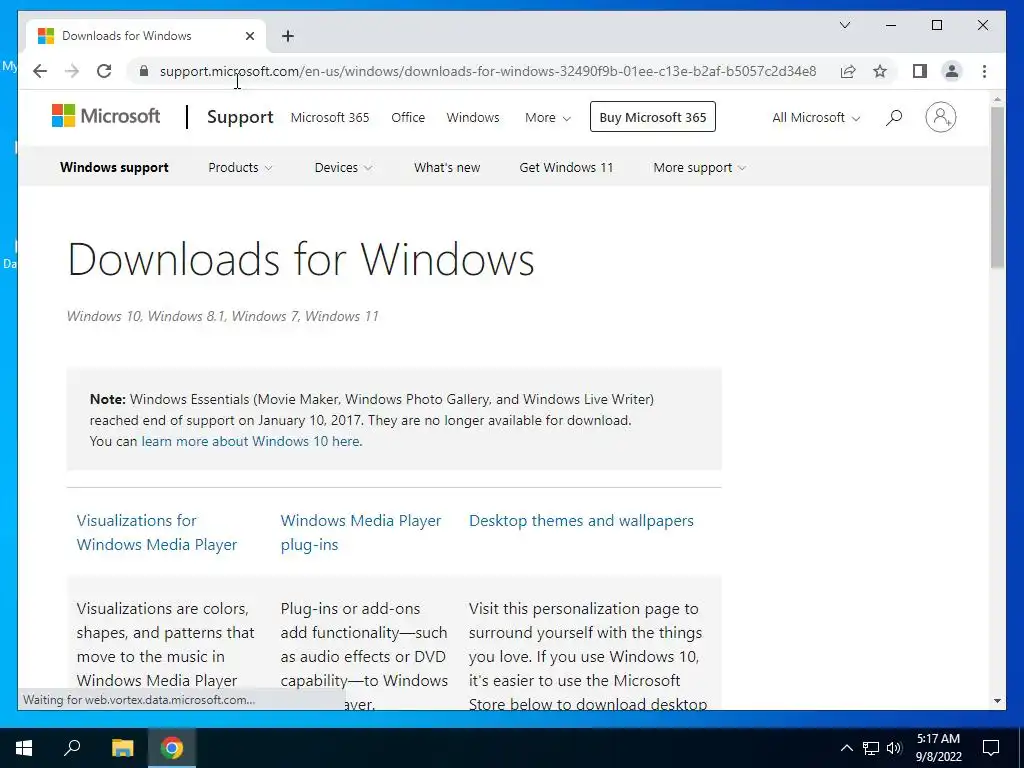Click the page vertical scrollbar thumb
1024x768 pixels.
pyautogui.click(x=997, y=187)
